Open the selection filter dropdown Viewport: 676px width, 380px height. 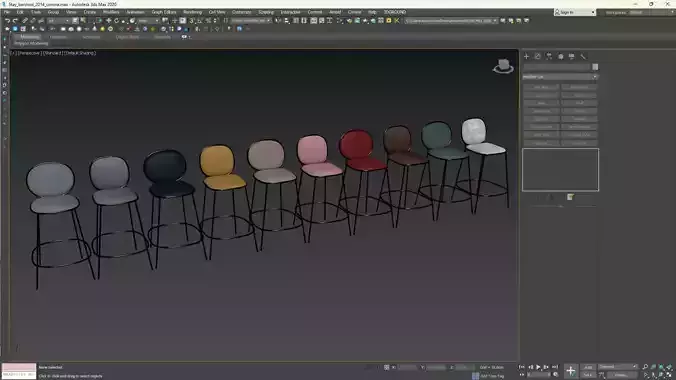59,20
